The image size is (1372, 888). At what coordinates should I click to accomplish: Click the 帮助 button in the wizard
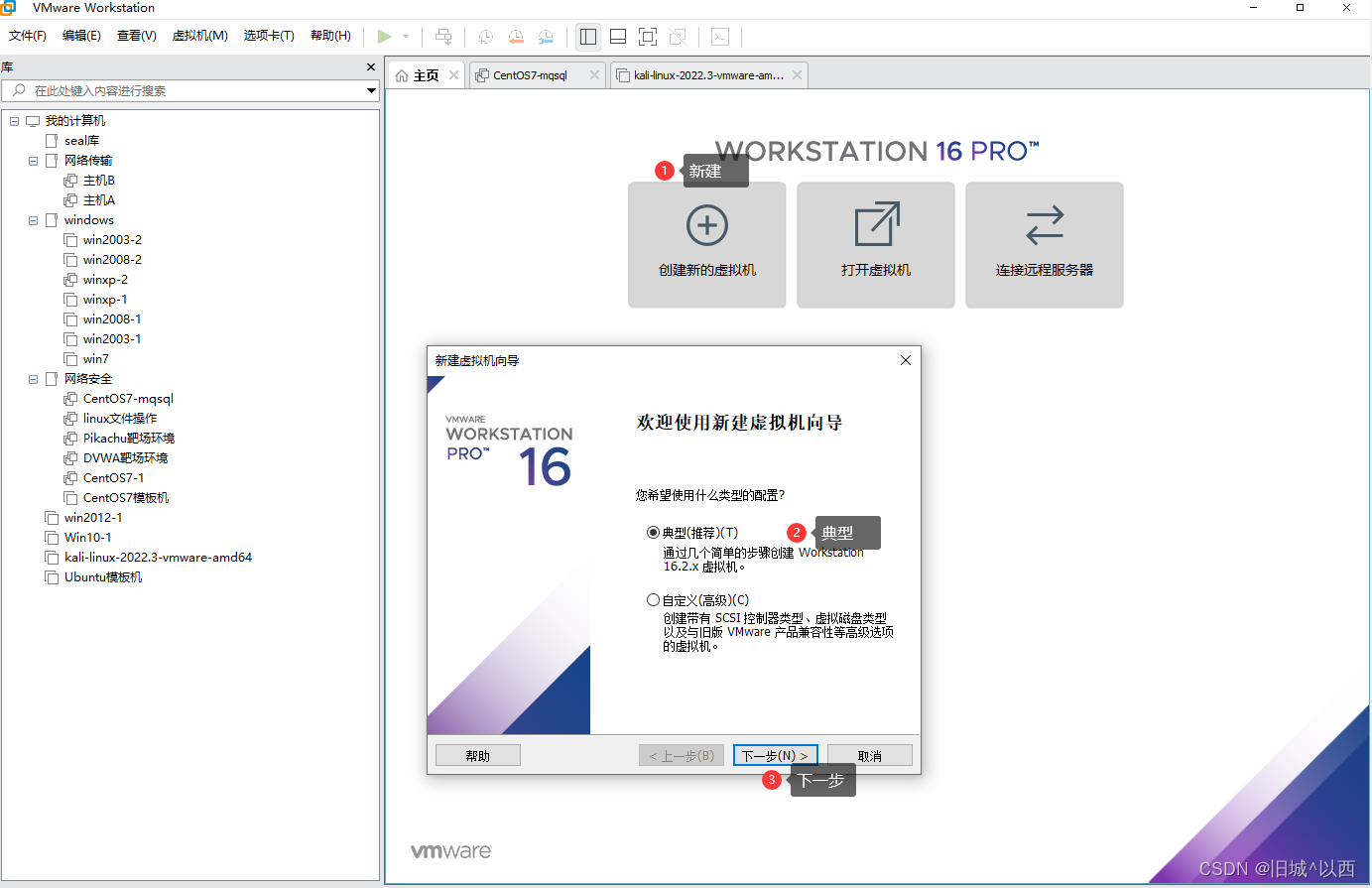point(478,756)
